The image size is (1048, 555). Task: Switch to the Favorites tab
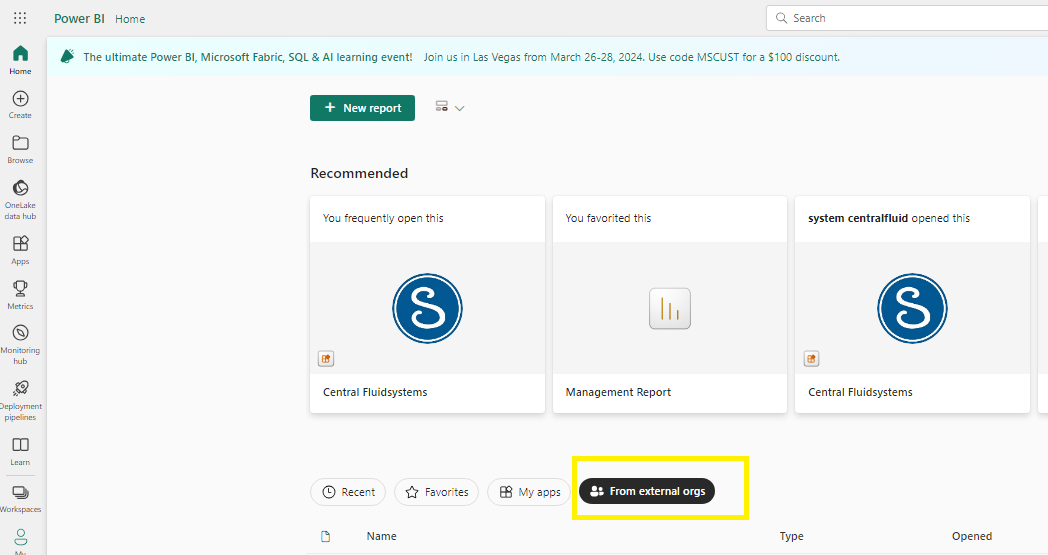point(436,492)
